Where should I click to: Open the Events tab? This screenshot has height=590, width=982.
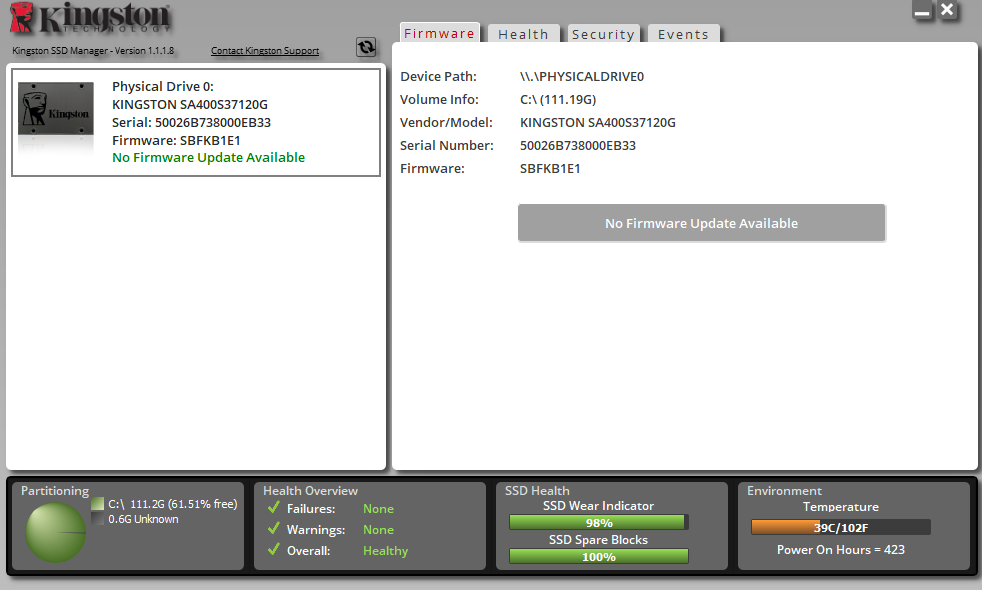(x=683, y=34)
